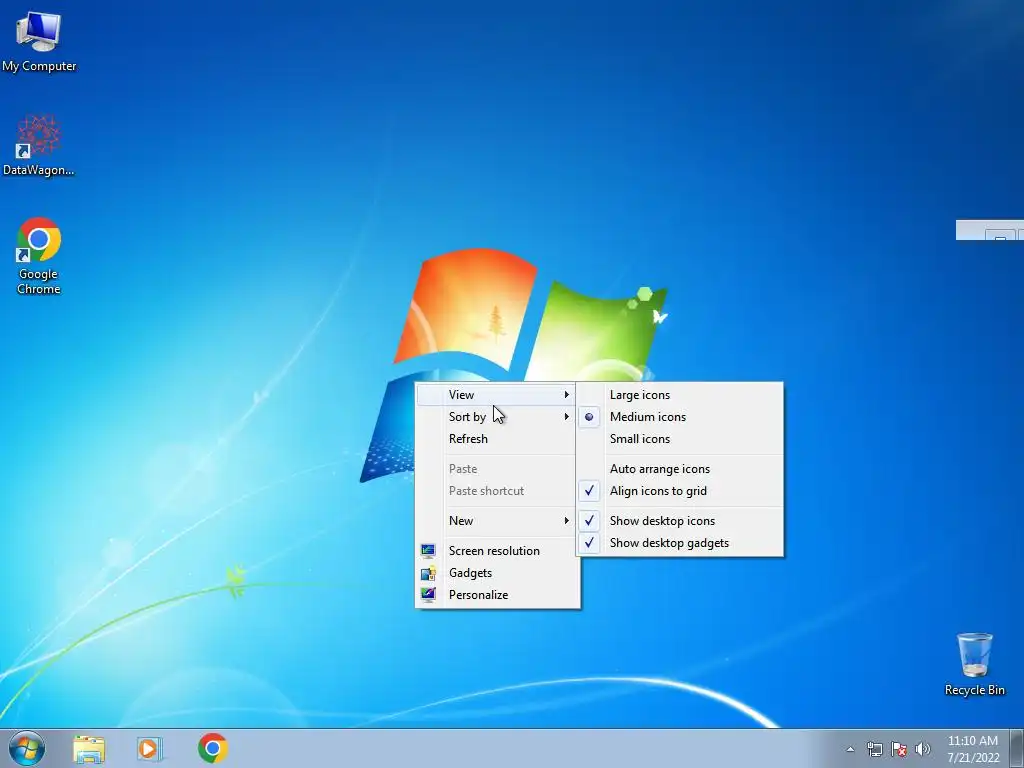Show hidden tray icons arrow
Viewport: 1024px width, 768px height.
(x=850, y=749)
